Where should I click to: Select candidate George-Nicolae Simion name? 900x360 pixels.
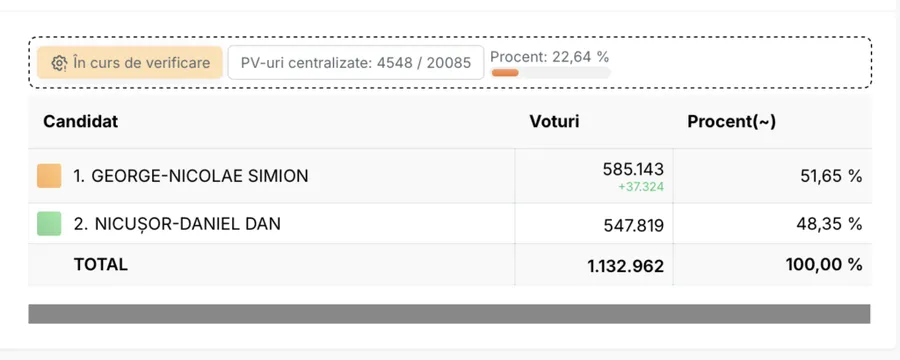click(x=191, y=176)
